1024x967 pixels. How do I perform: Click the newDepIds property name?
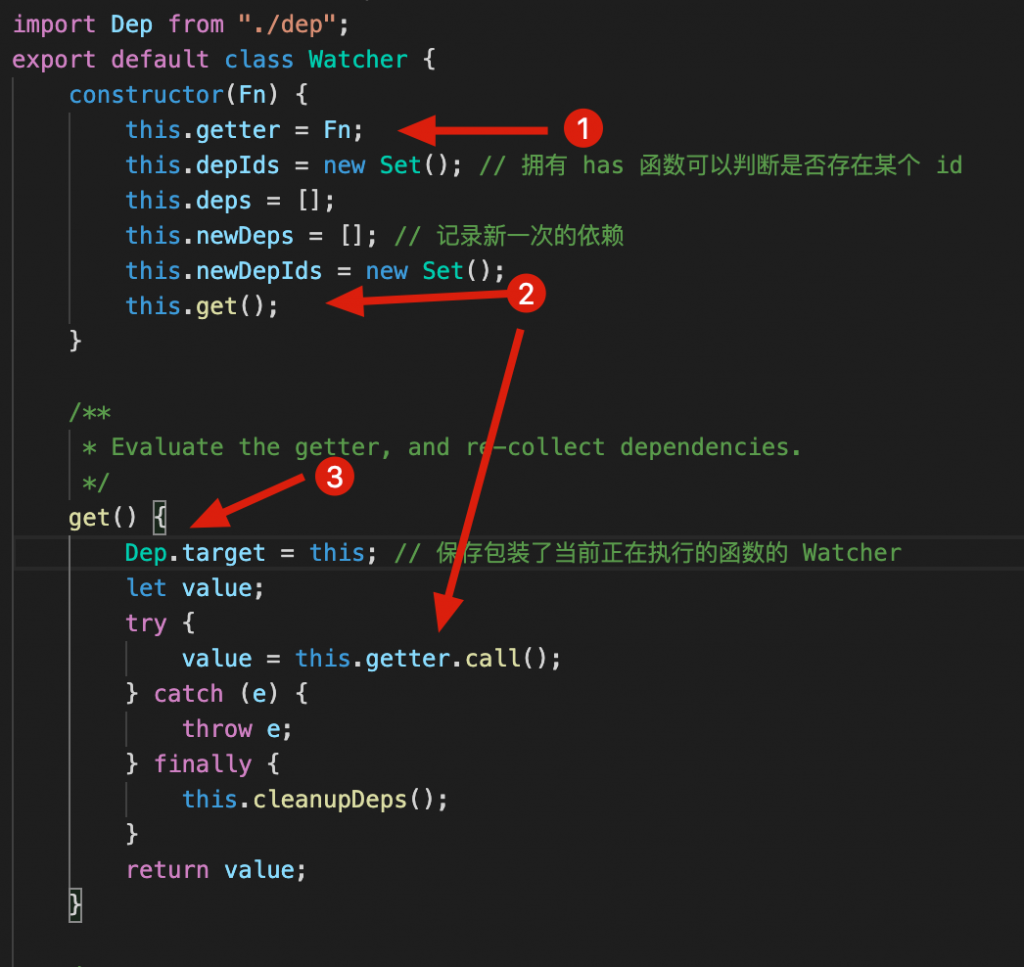click(x=259, y=271)
